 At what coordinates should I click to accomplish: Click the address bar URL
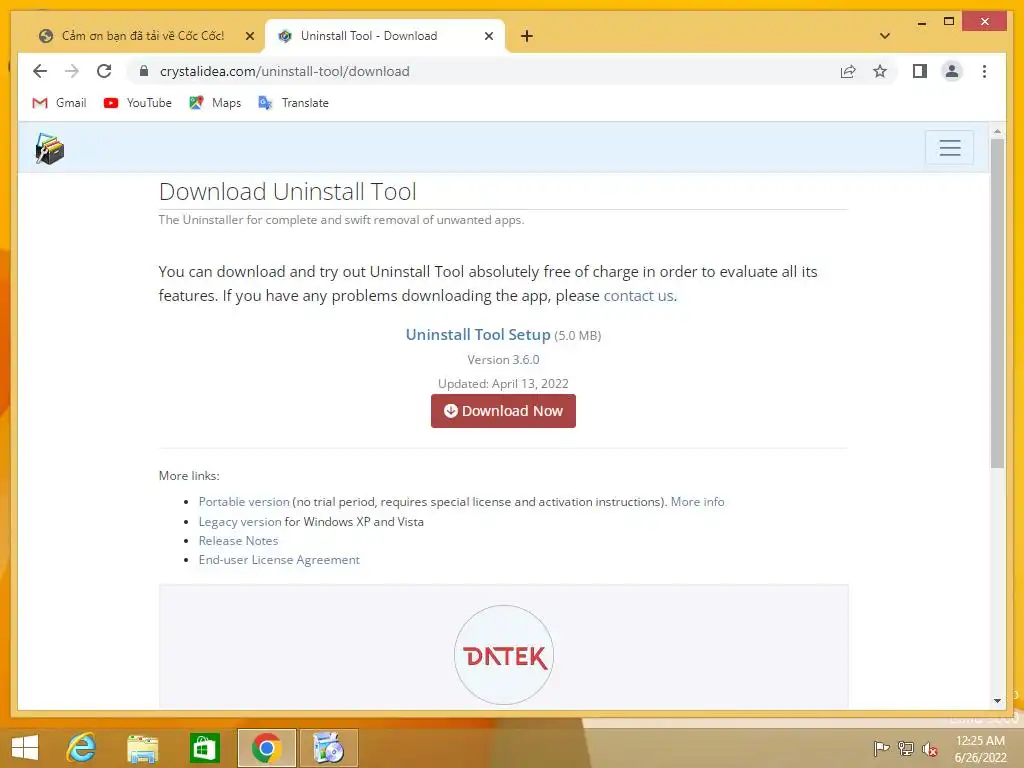click(285, 71)
